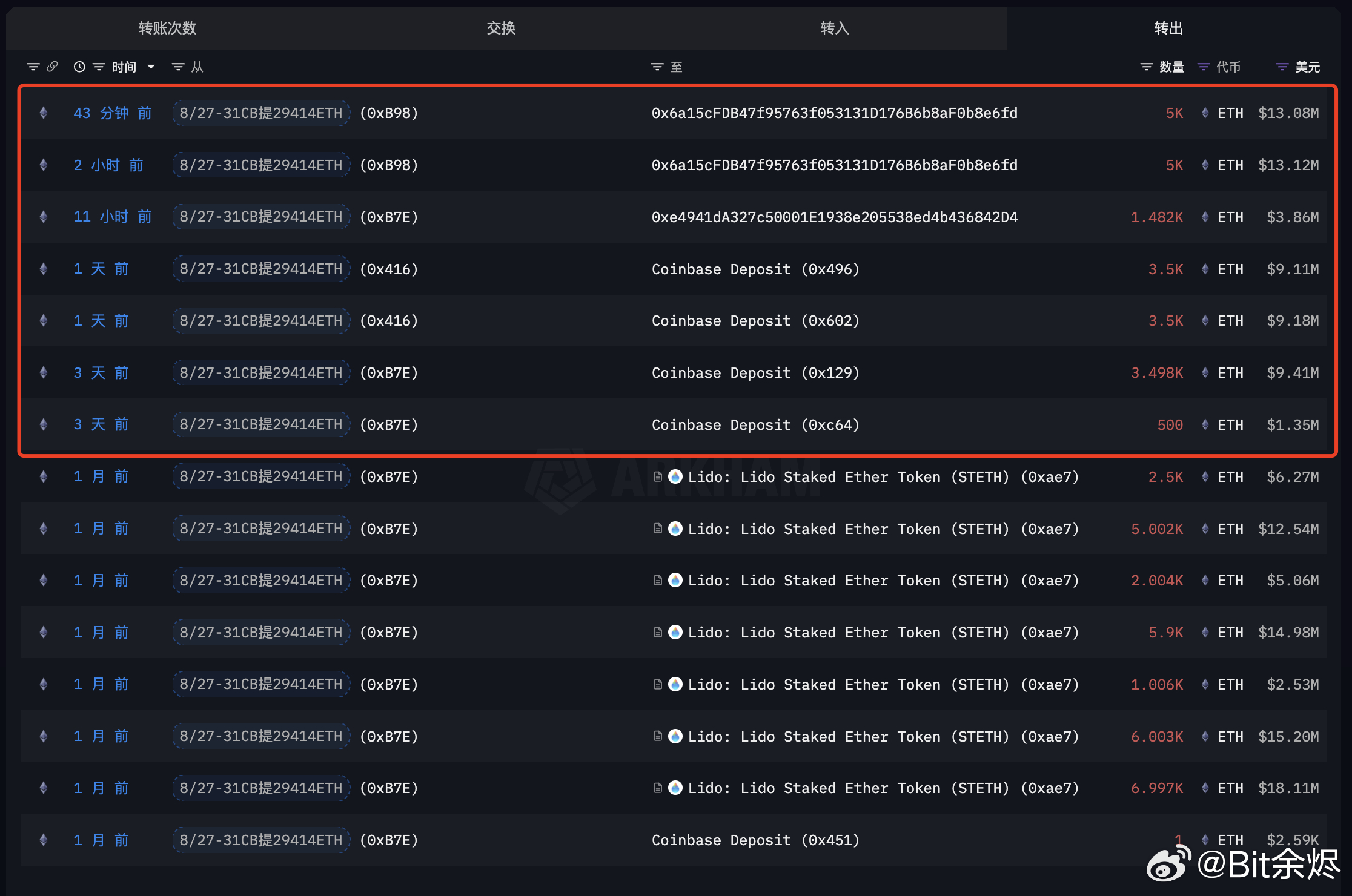The image size is (1352, 896).
Task: Click the $12.54M dollar value
Action: tap(1288, 529)
